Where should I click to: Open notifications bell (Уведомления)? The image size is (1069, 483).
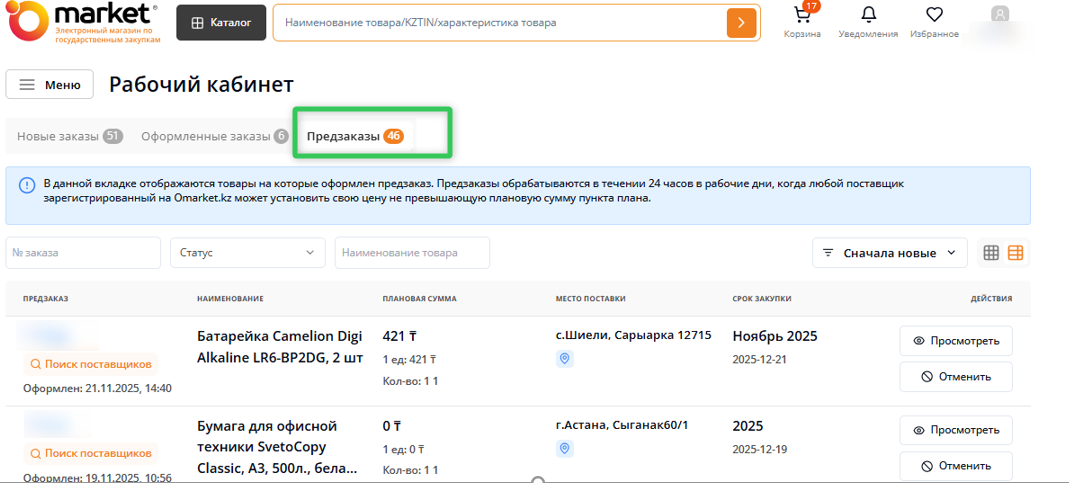[868, 16]
